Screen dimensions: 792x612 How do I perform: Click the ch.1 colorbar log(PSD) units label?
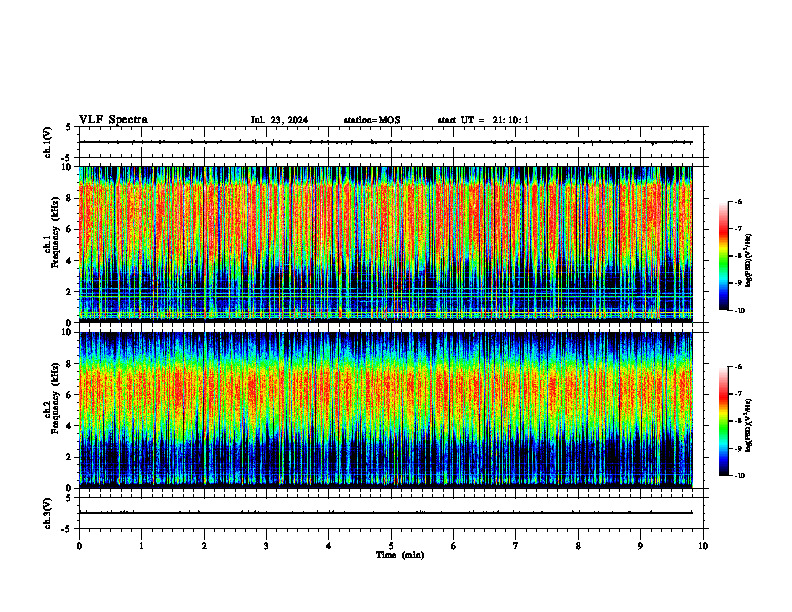[x=749, y=260]
